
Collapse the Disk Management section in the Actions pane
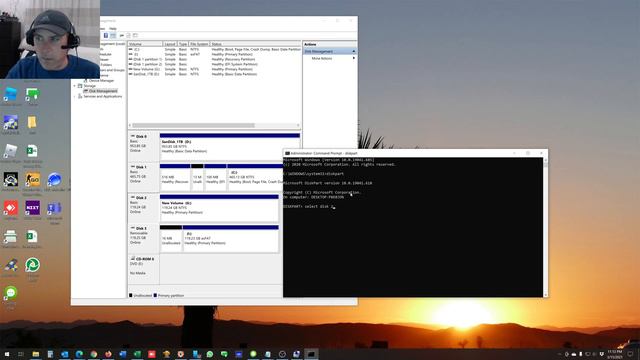click(353, 51)
